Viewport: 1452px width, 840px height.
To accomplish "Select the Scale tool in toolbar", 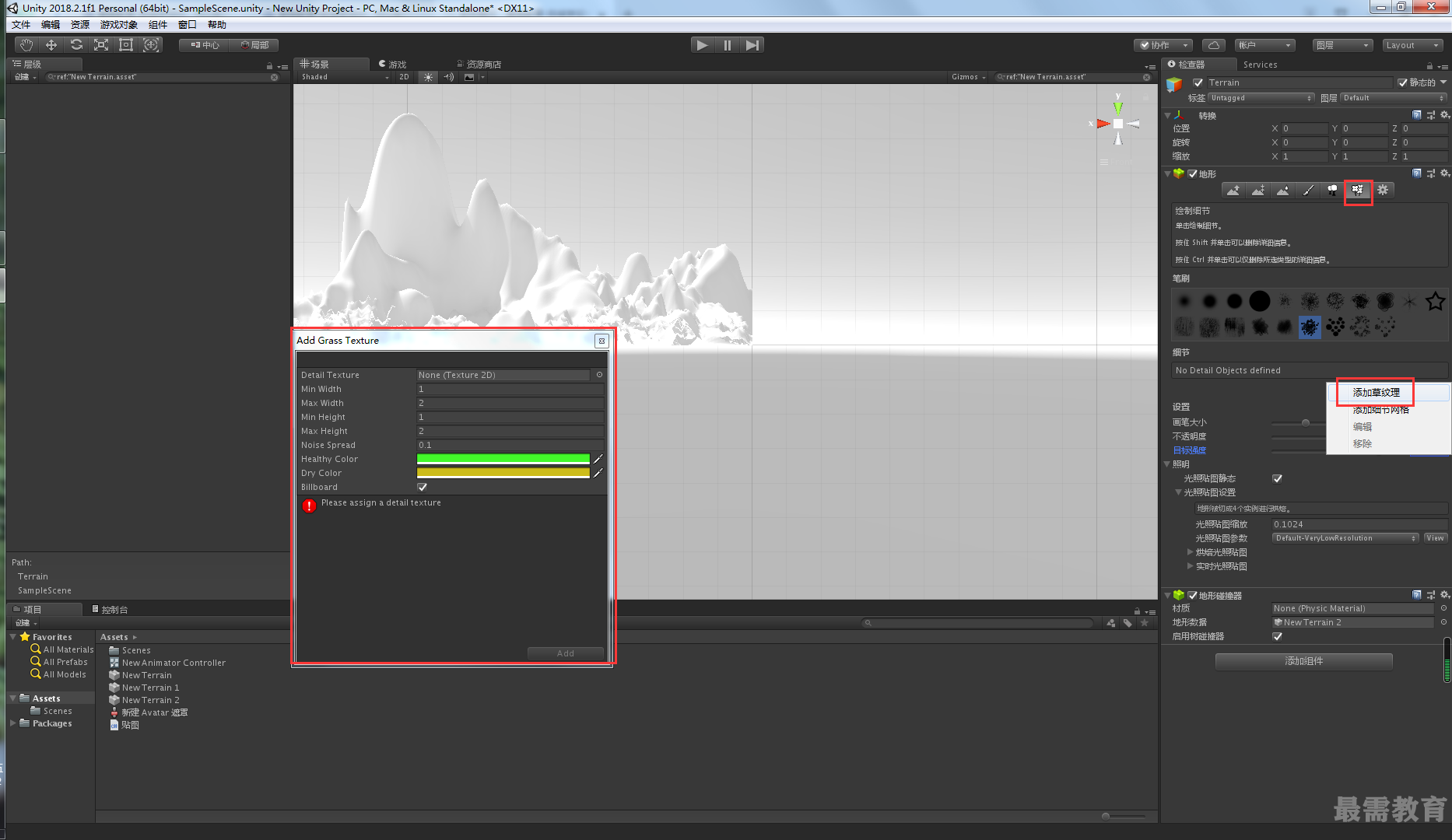I will click(101, 45).
